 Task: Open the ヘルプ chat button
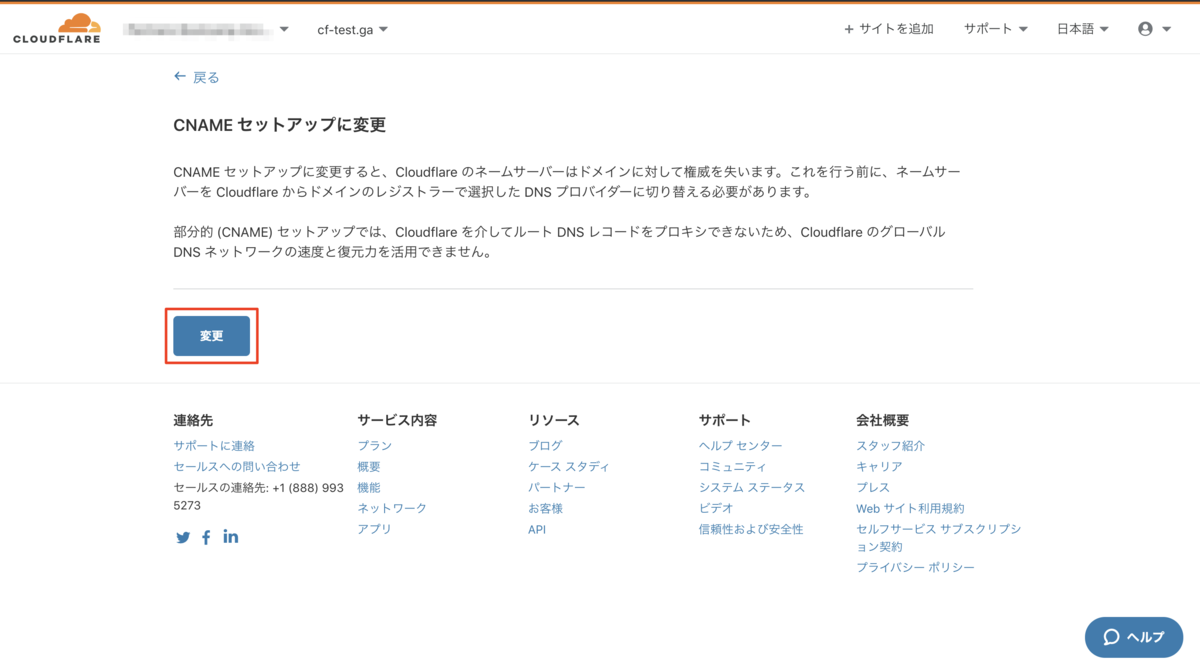[x=1134, y=637]
